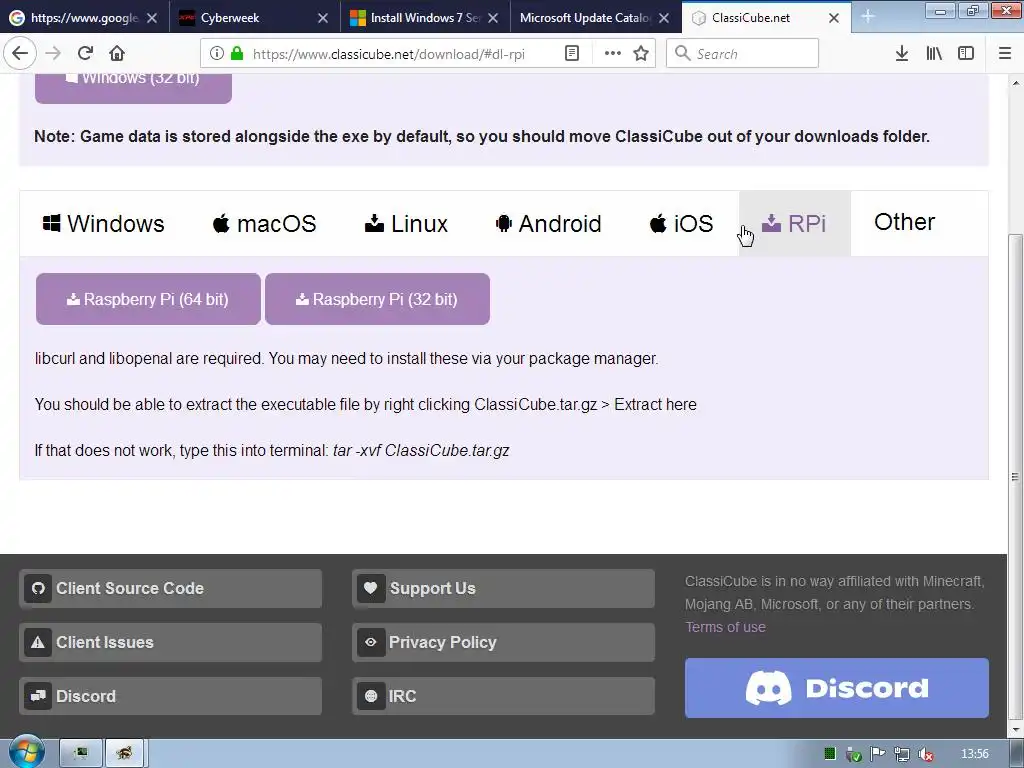Close the Google tab
1024x768 pixels.
(152, 18)
